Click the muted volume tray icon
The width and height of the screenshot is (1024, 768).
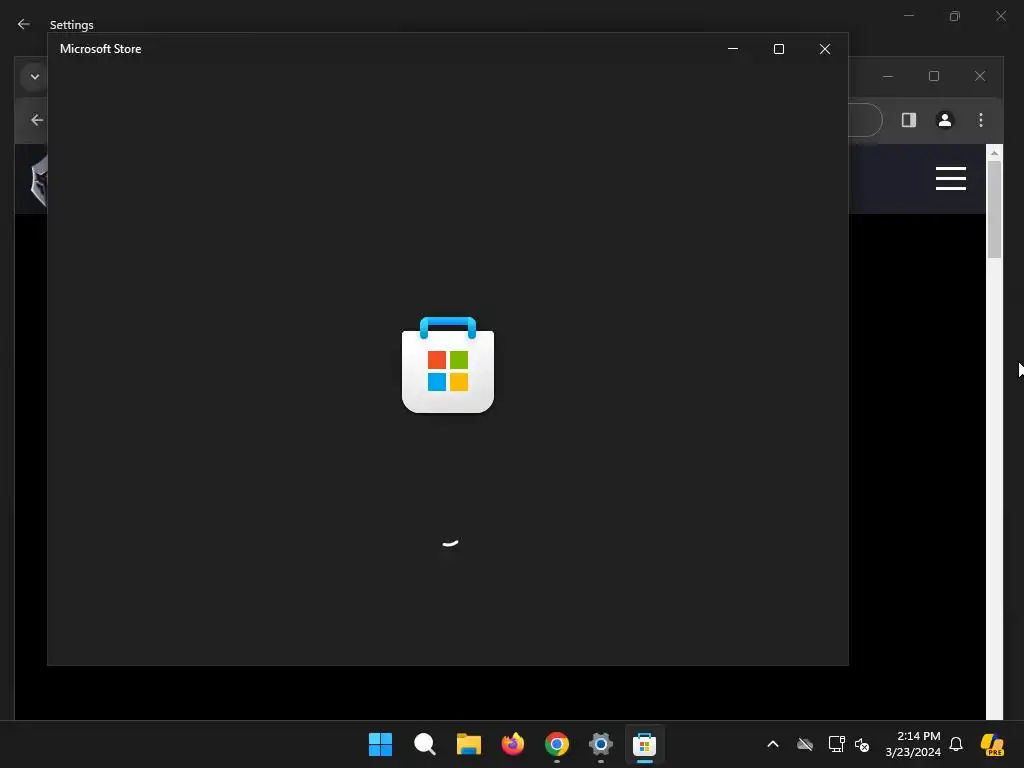pyautogui.click(x=862, y=744)
